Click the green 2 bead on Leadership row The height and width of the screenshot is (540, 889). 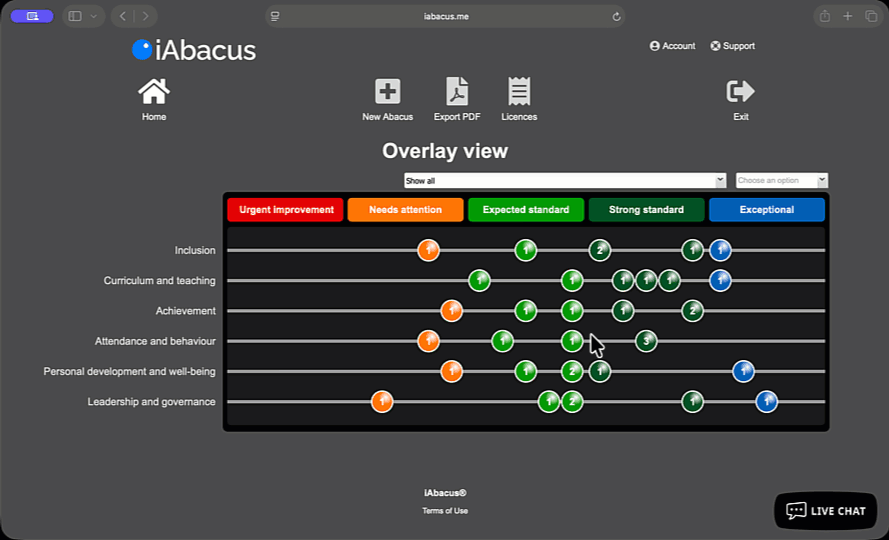click(572, 402)
